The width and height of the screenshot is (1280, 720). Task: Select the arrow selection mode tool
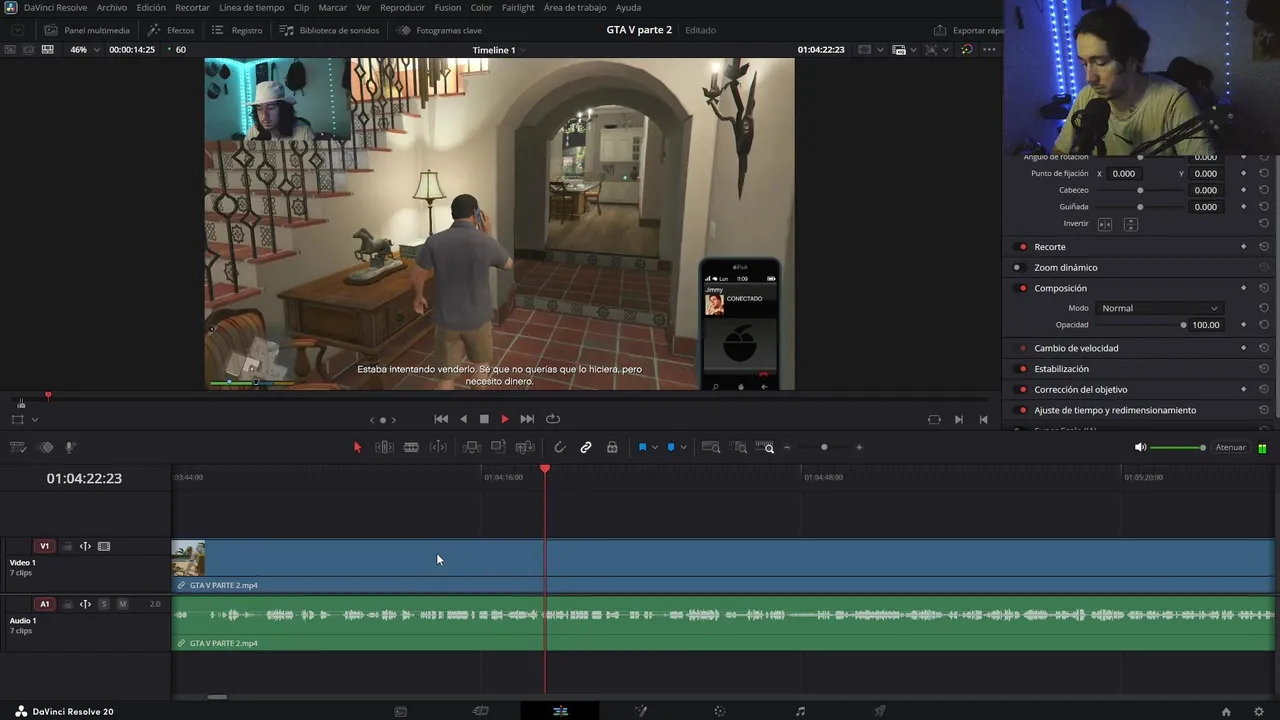coord(357,447)
